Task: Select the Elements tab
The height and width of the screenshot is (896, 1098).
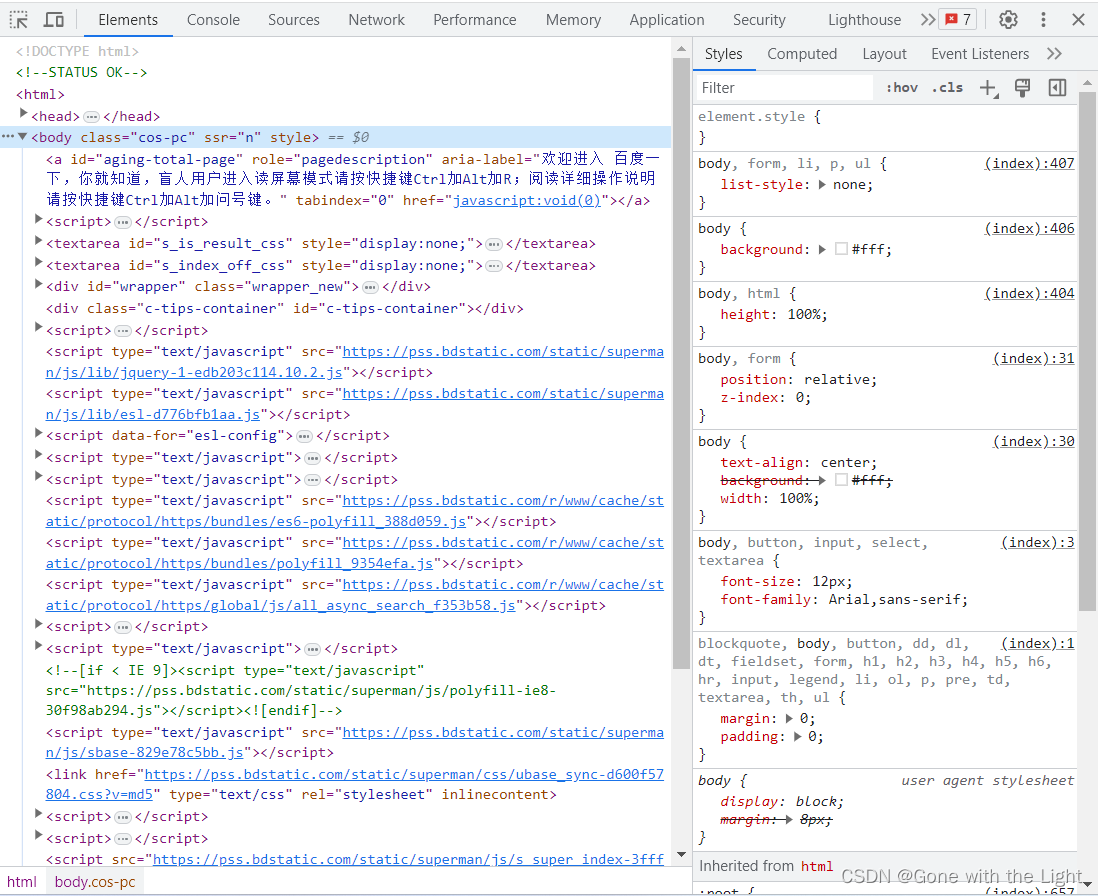Action: pyautogui.click(x=128, y=20)
